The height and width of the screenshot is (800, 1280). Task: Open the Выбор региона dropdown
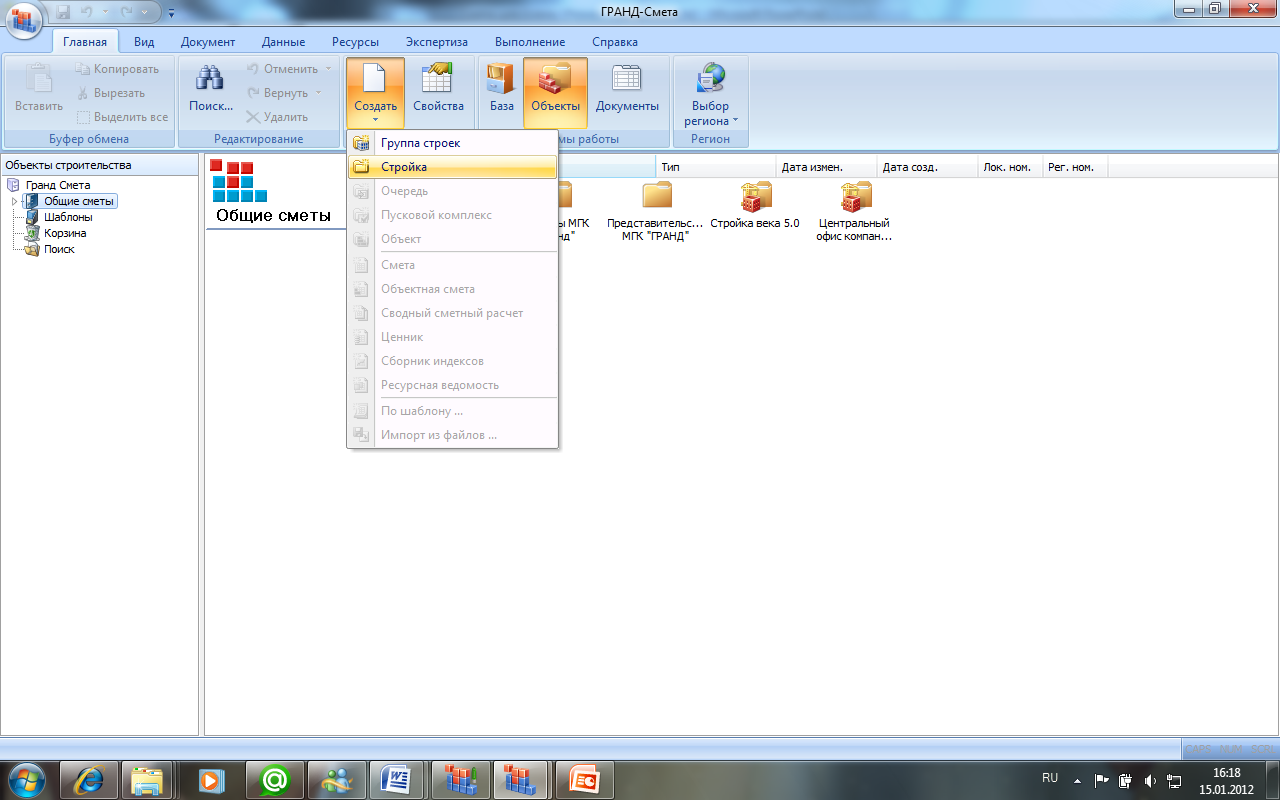711,93
